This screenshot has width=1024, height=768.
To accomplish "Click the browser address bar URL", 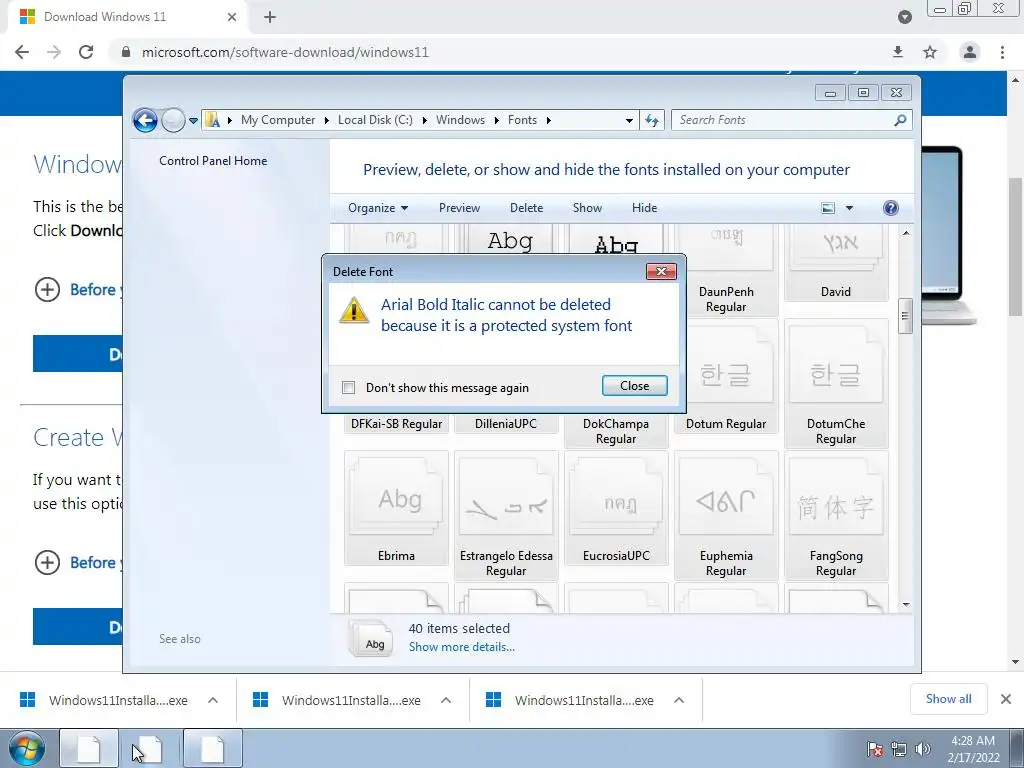I will coord(285,52).
